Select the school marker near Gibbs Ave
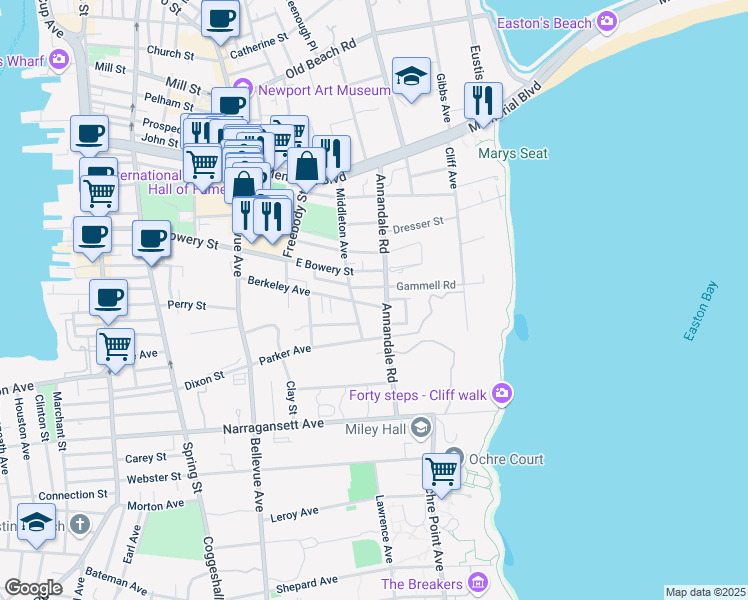Screen dimensions: 748x600 coord(411,77)
